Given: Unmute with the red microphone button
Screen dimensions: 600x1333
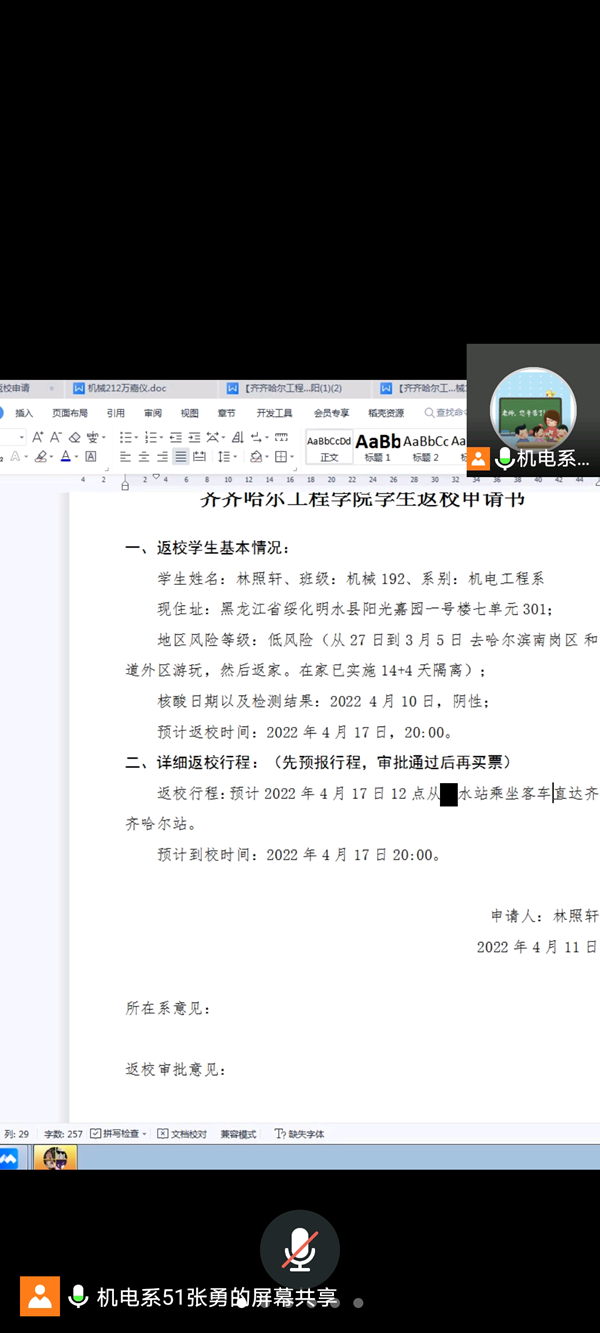Looking at the screenshot, I should [299, 1250].
